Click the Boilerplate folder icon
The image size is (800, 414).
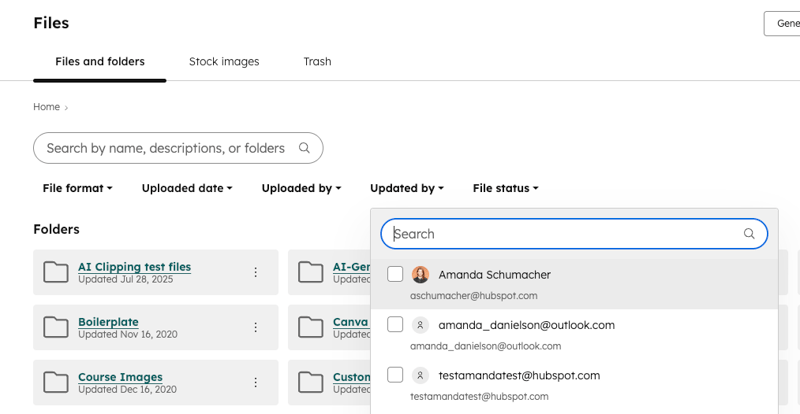click(56, 327)
